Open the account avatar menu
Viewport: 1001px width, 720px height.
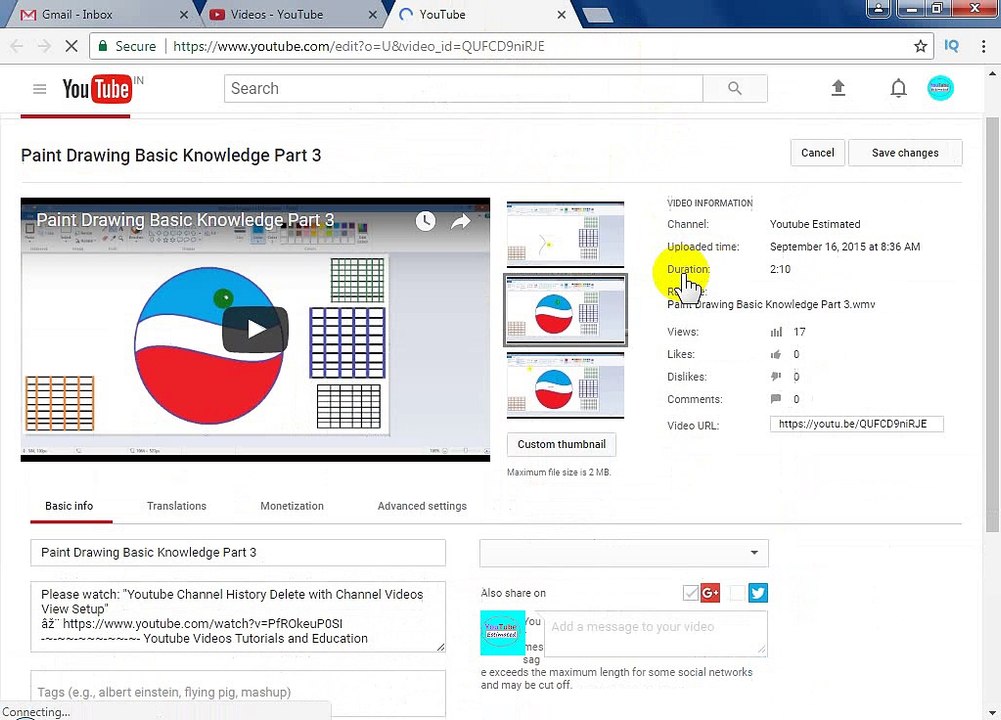[x=940, y=88]
